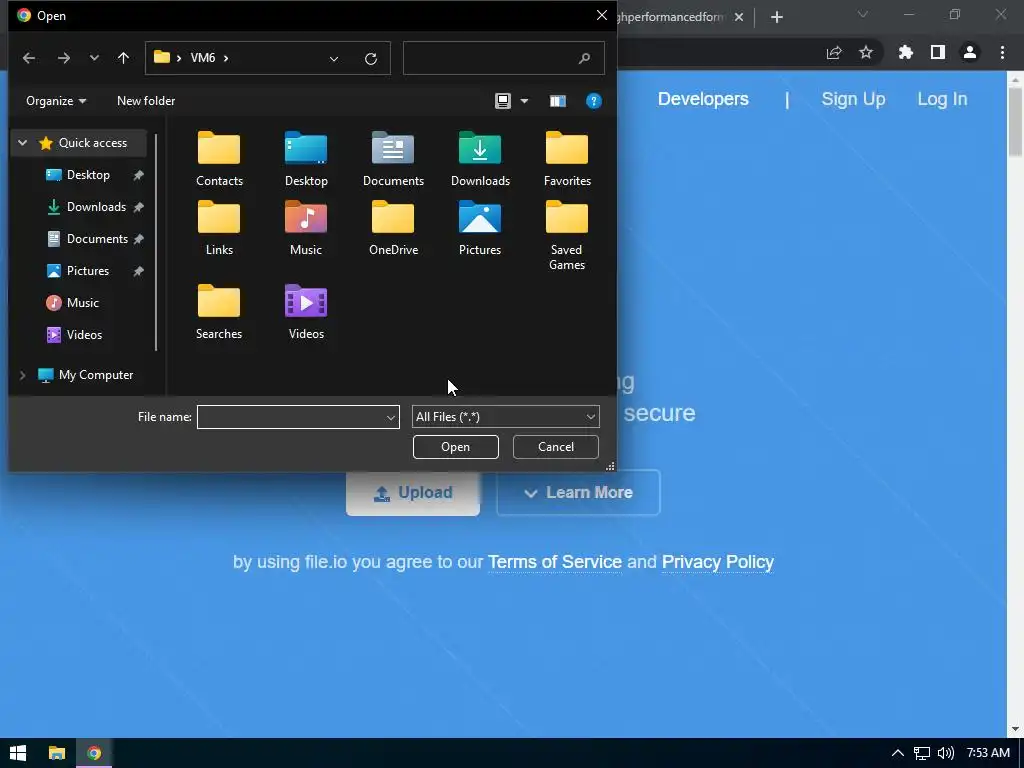Open Chrome extensions puzzle icon
The image size is (1024, 768).
905,52
